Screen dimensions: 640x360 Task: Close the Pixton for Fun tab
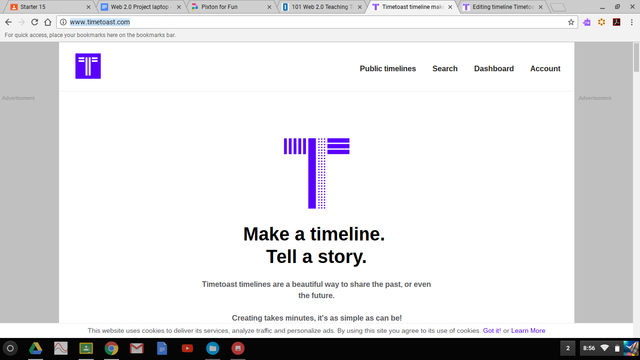(x=269, y=7)
